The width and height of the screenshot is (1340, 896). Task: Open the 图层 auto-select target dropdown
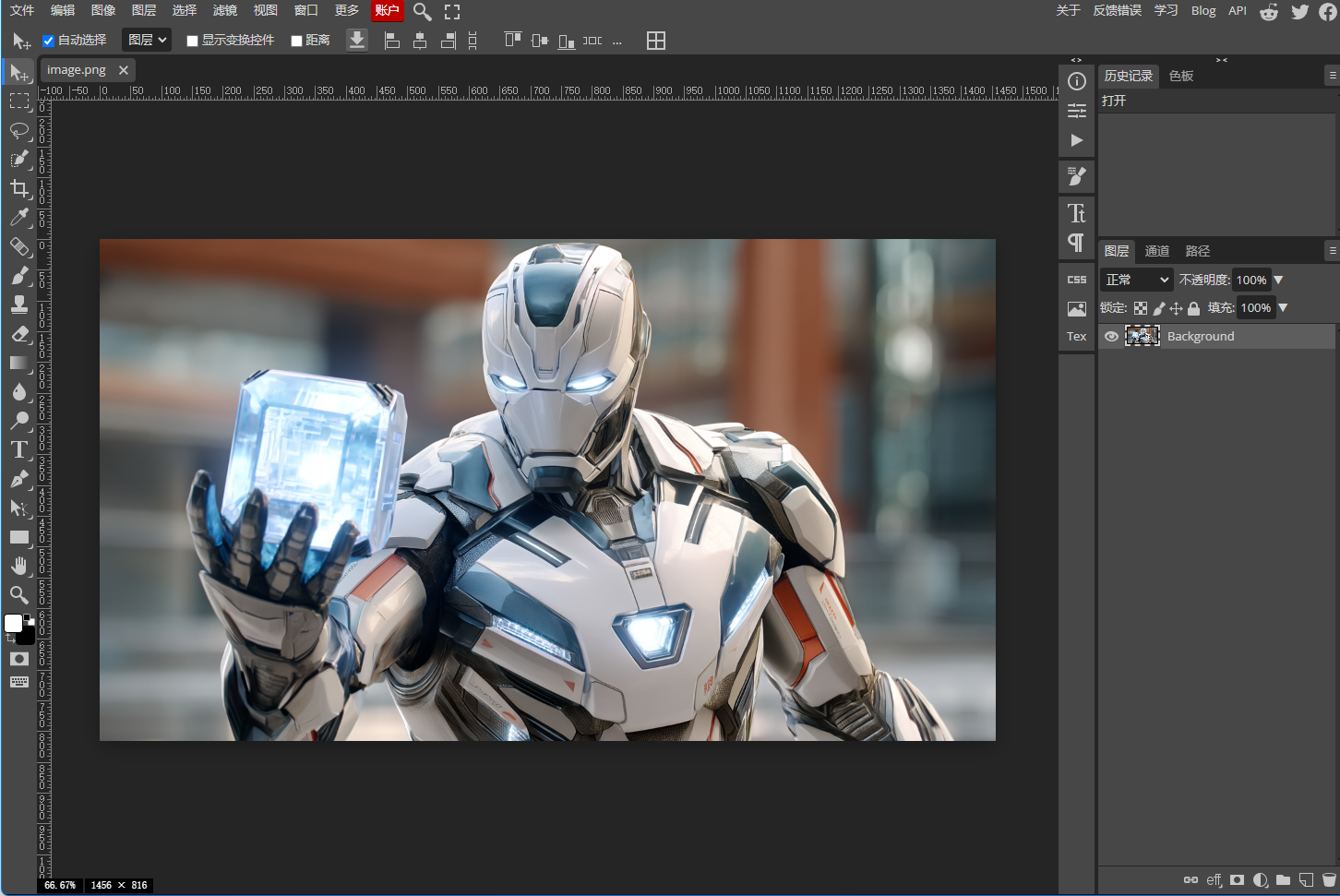tap(148, 40)
